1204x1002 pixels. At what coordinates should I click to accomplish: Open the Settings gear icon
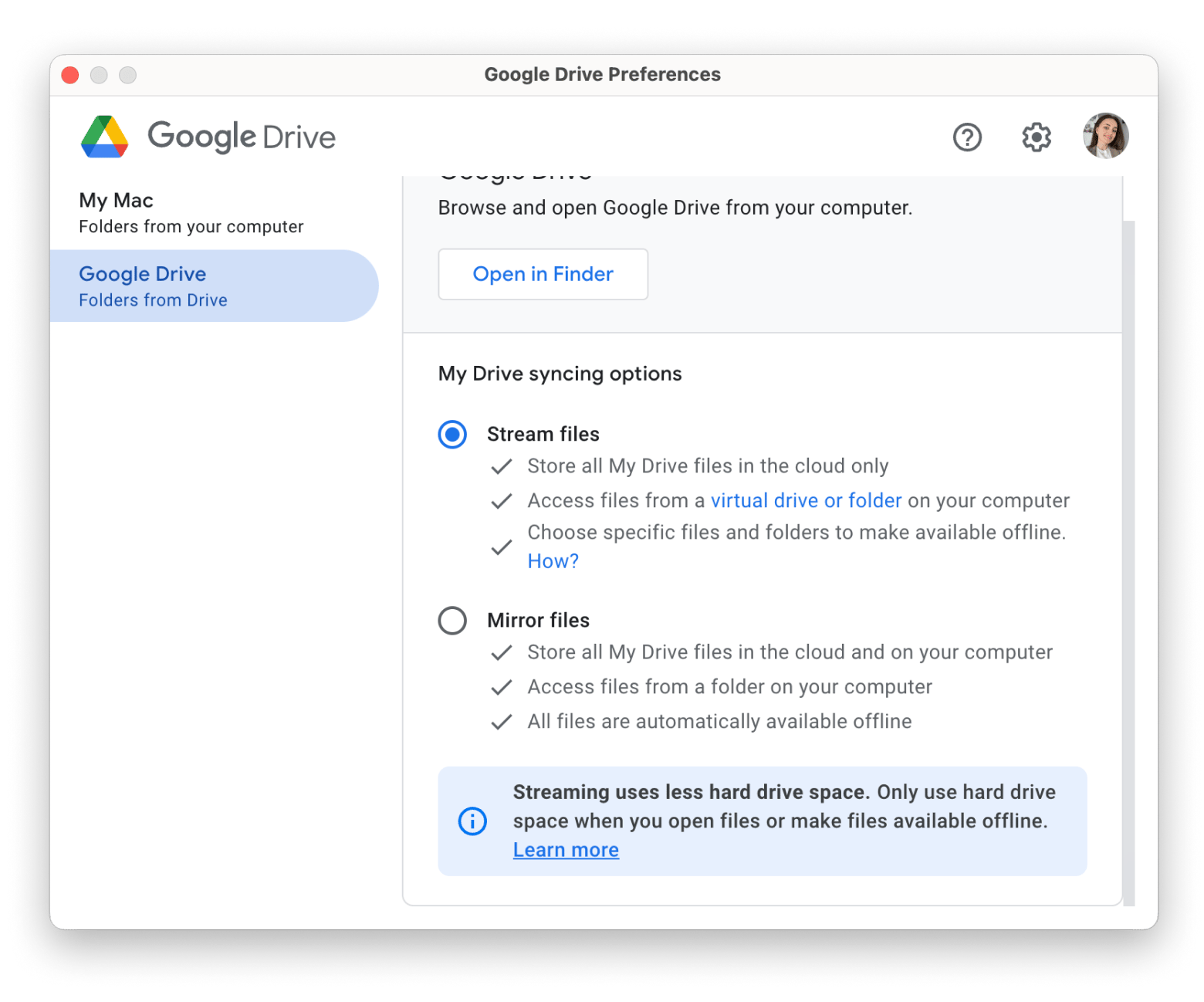point(1036,137)
